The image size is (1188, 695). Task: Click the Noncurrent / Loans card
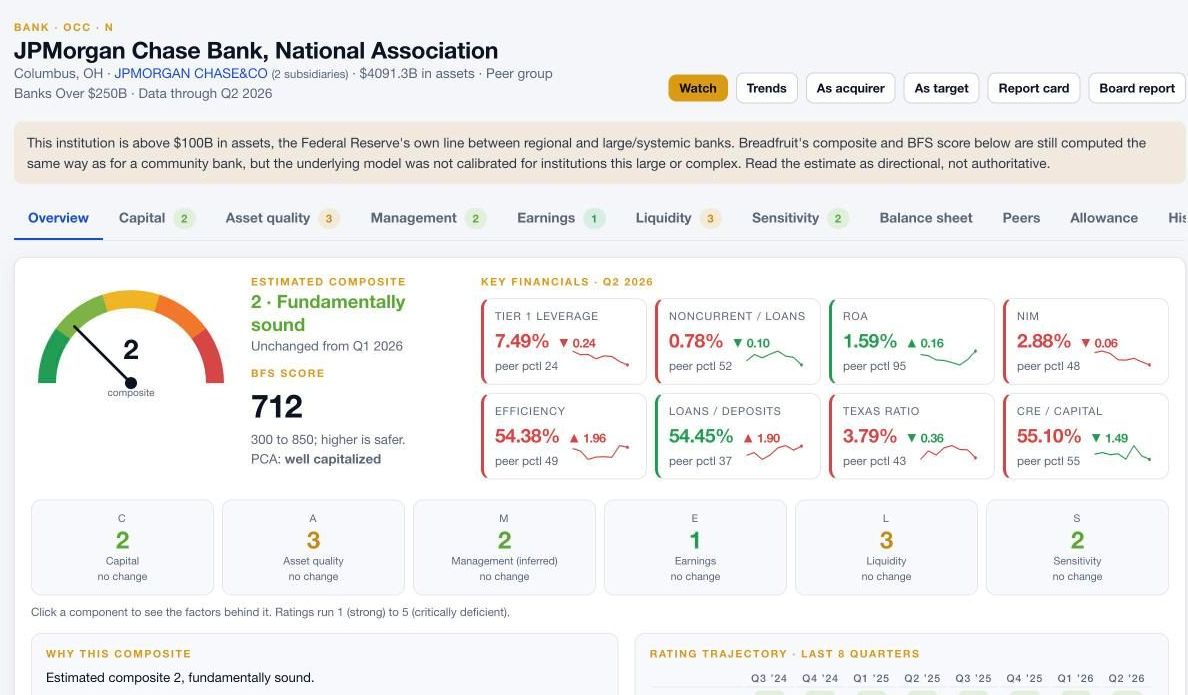(737, 341)
